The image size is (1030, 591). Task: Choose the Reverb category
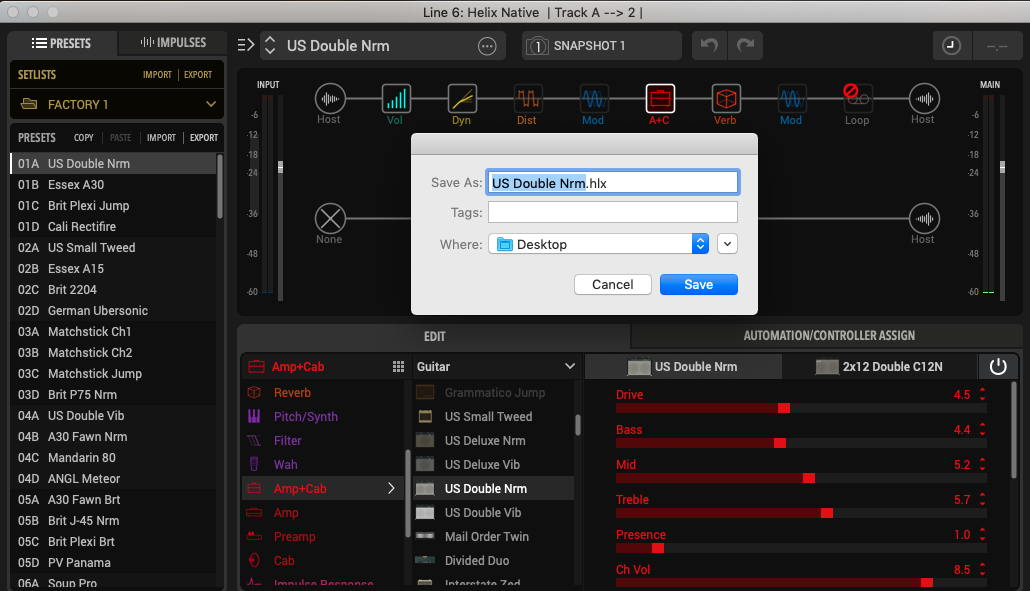click(324, 393)
